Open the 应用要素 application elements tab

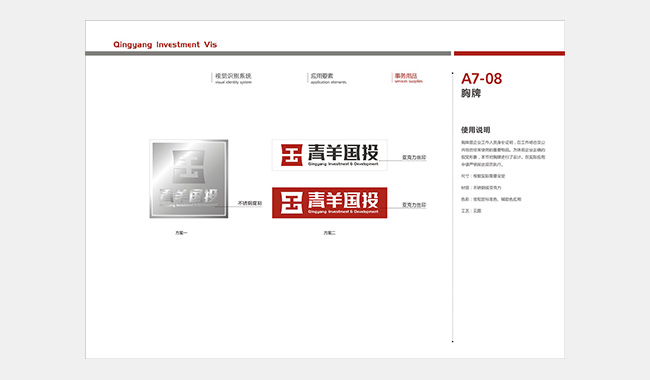pyautogui.click(x=328, y=78)
